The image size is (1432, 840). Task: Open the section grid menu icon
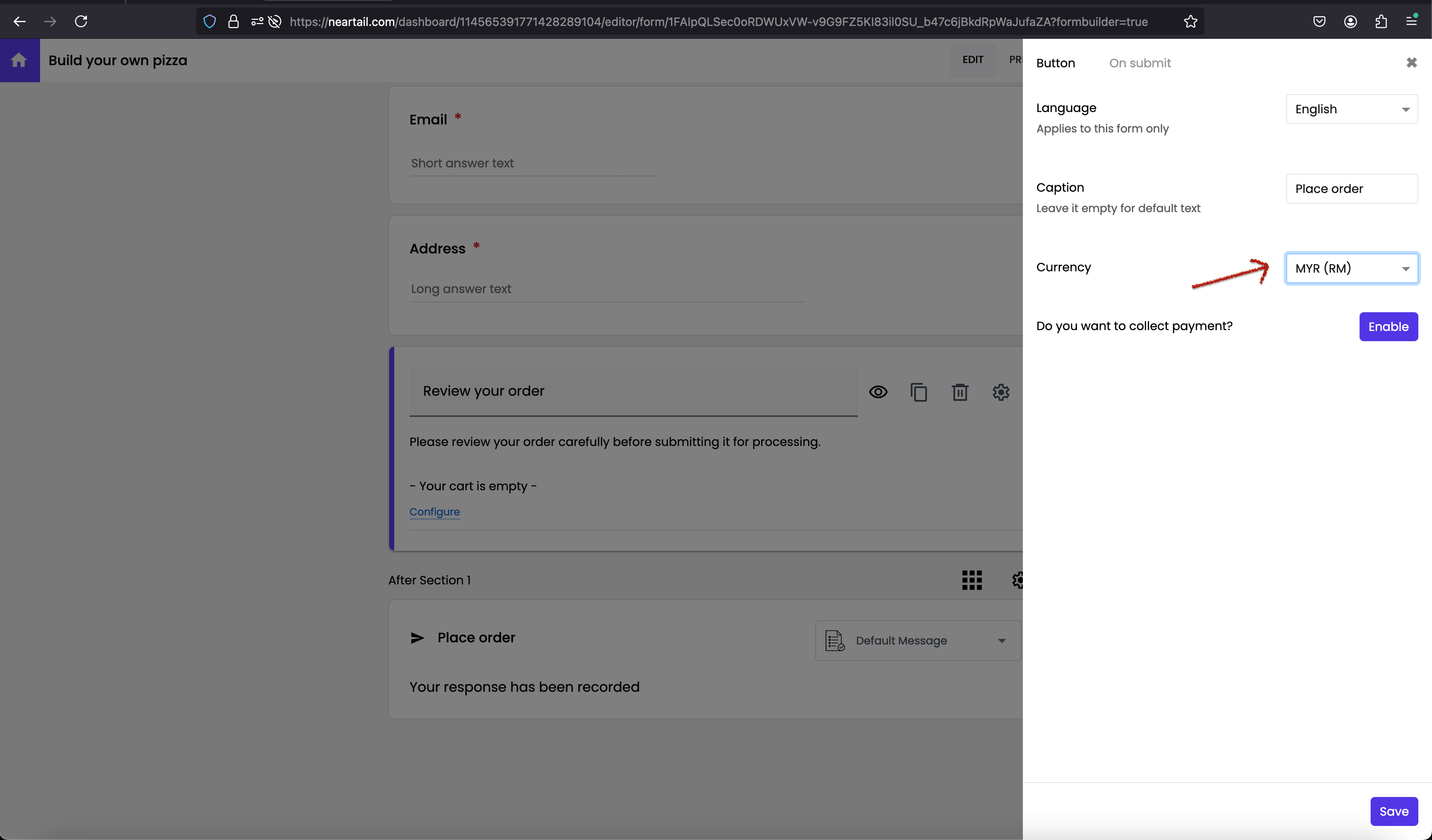pyautogui.click(x=972, y=580)
